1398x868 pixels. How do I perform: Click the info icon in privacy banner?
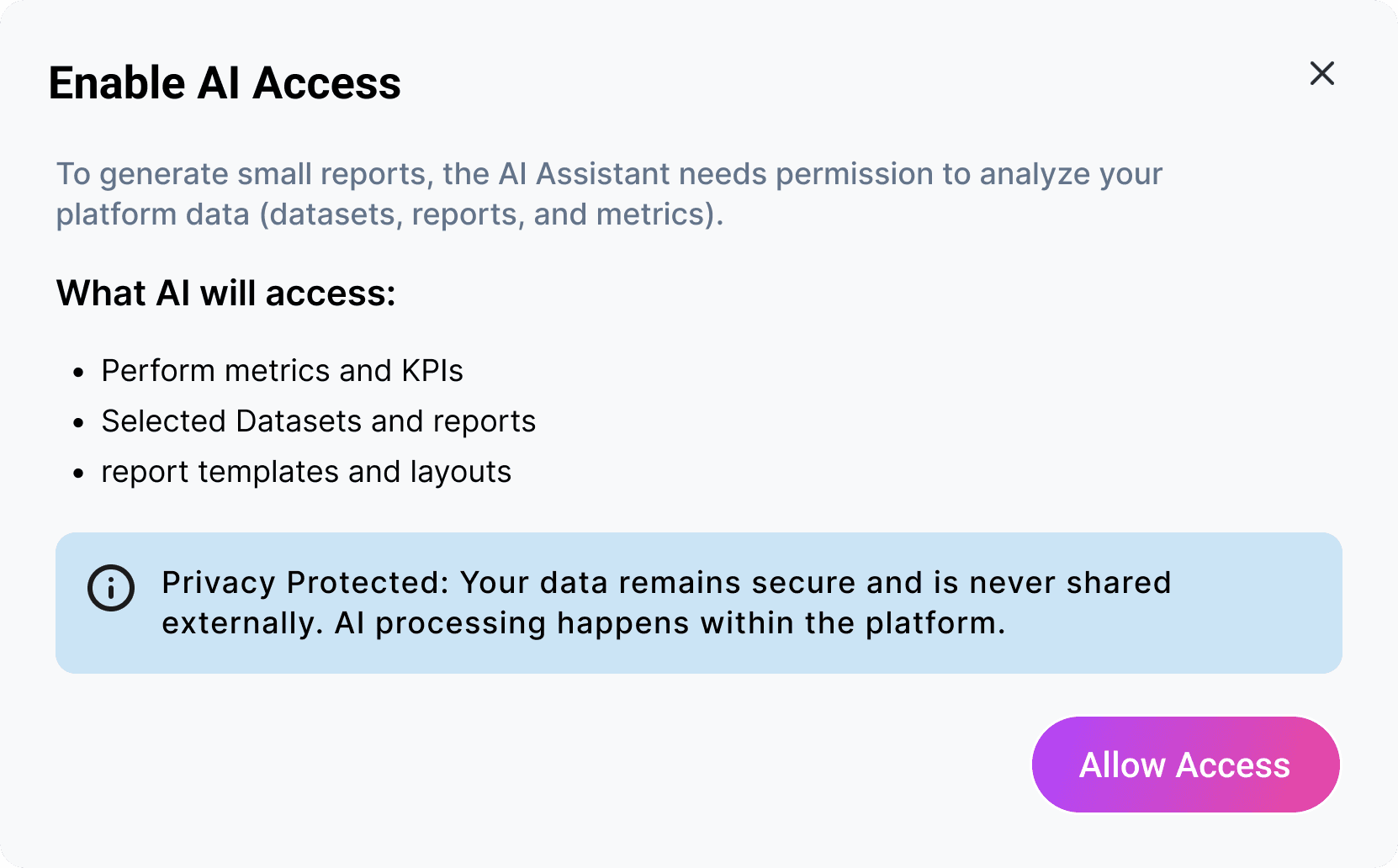[111, 587]
